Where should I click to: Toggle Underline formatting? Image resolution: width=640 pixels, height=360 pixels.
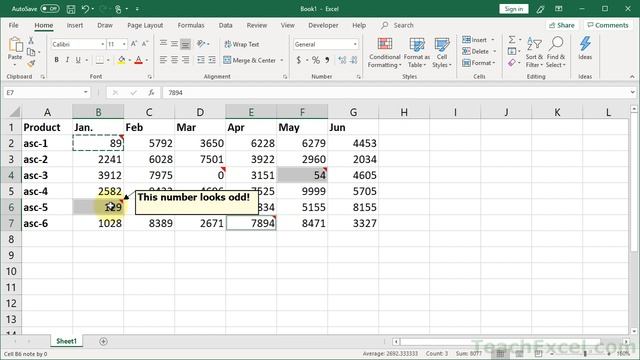click(x=78, y=60)
